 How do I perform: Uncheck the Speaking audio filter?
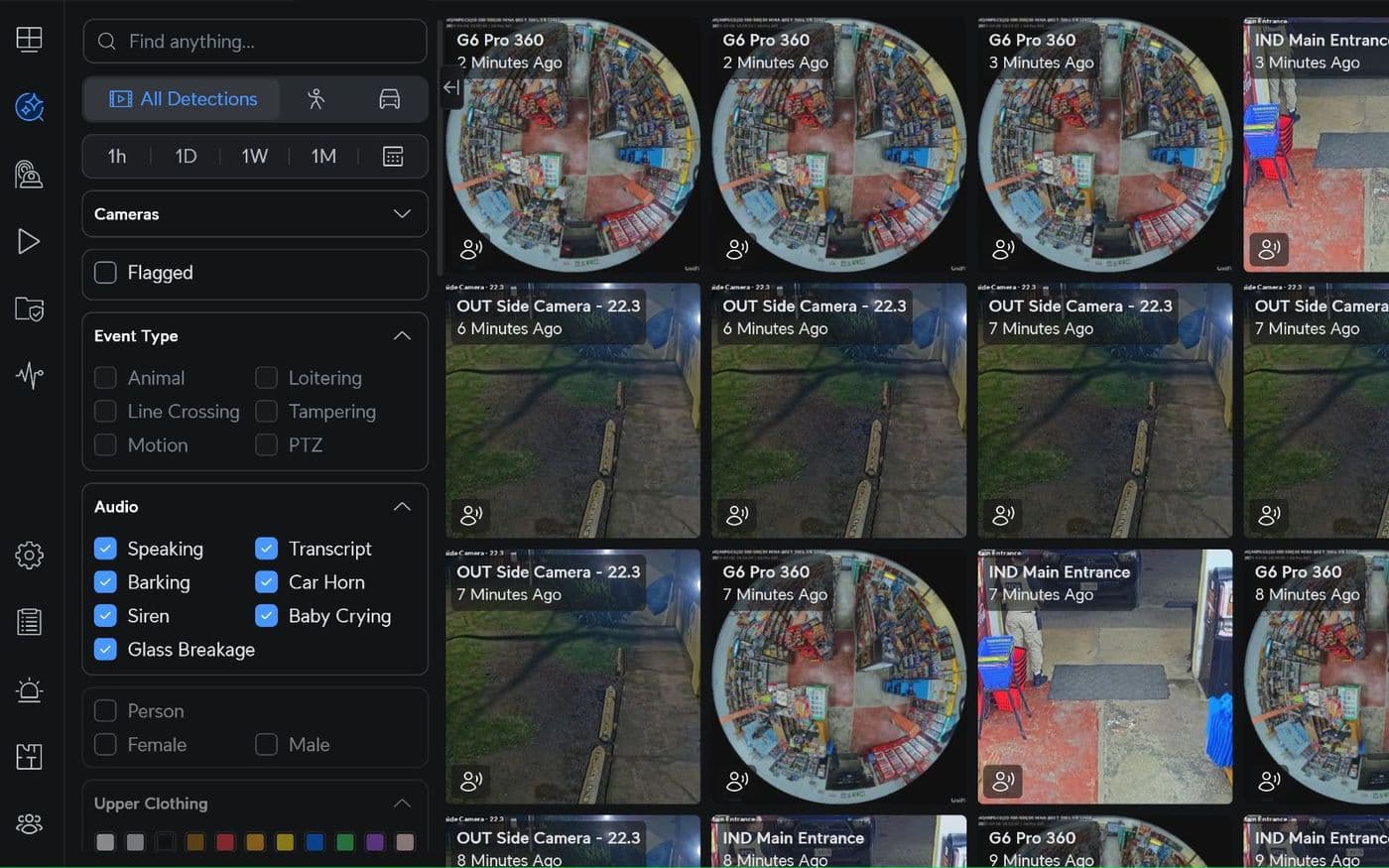pyautogui.click(x=105, y=548)
